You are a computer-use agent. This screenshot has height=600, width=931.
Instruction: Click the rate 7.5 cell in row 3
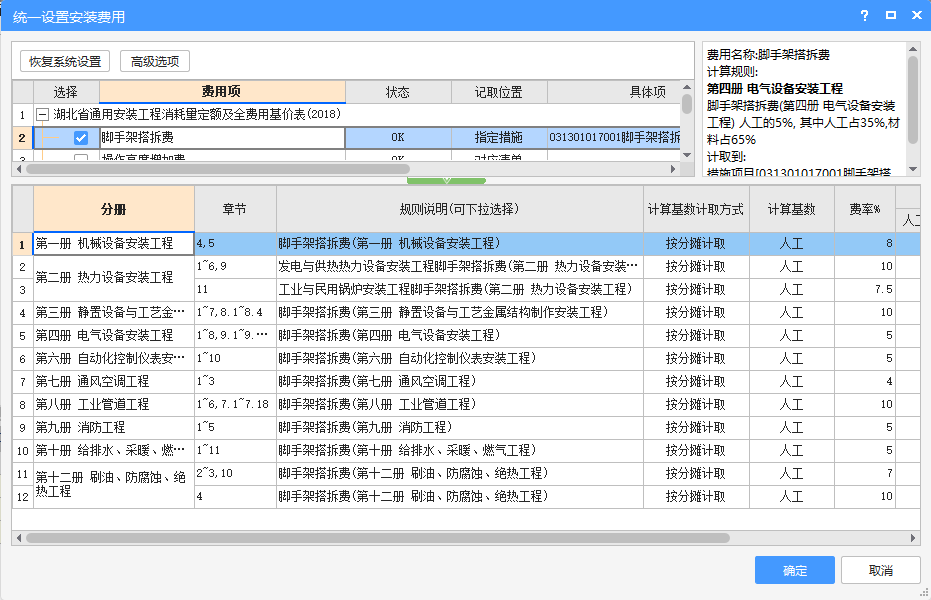pos(864,290)
